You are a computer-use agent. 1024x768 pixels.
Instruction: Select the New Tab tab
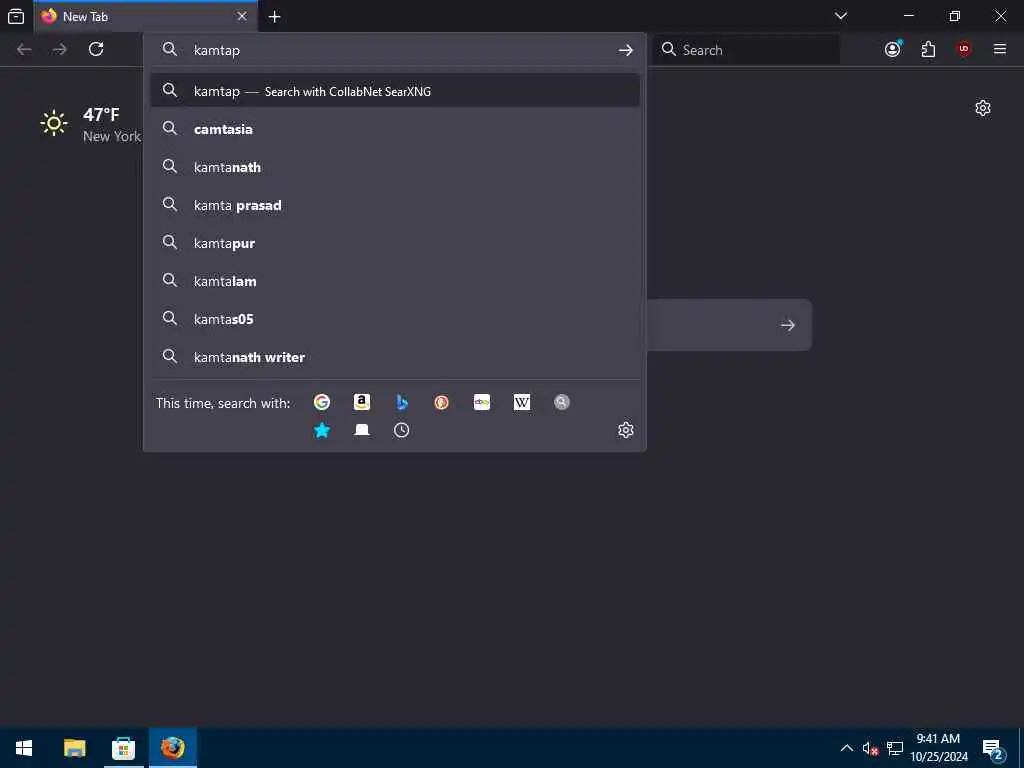click(145, 16)
